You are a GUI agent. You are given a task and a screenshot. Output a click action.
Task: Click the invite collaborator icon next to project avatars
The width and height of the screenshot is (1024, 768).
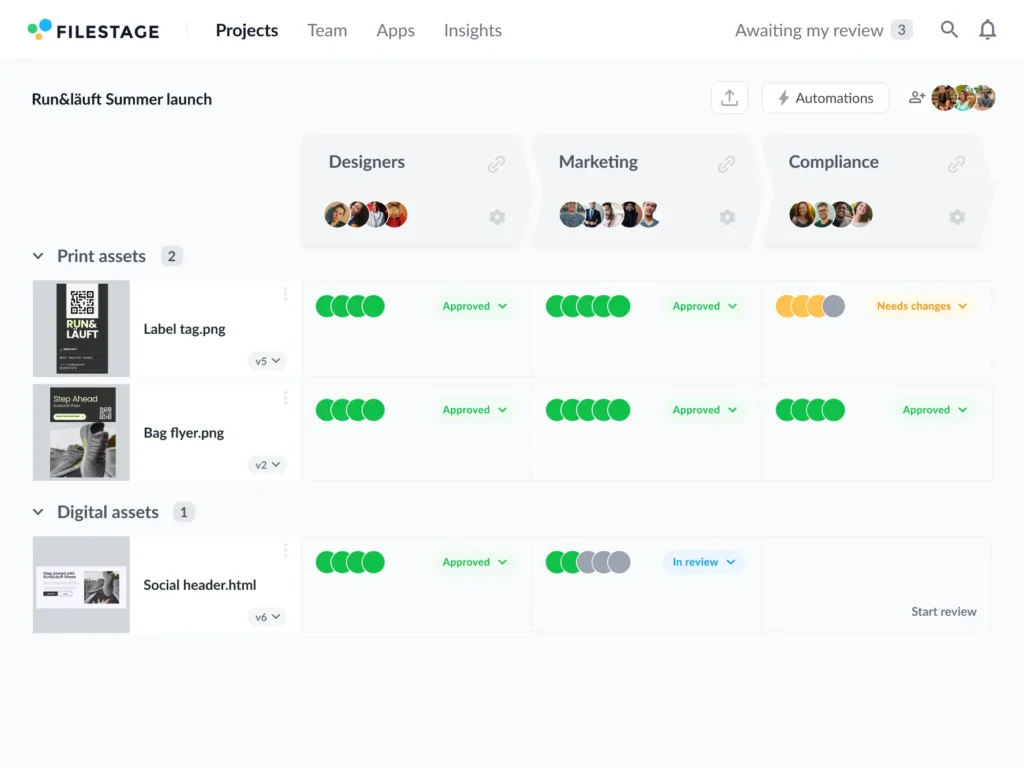pyautogui.click(x=916, y=97)
